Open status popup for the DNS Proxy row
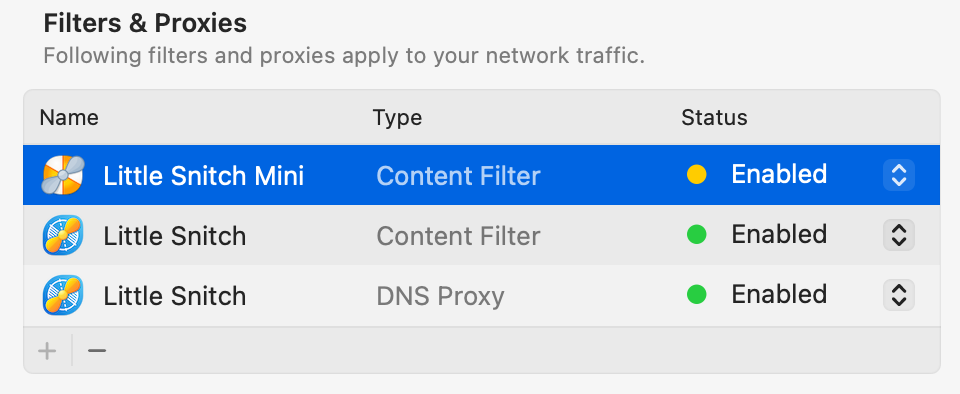This screenshot has height=394, width=960. coord(898,295)
